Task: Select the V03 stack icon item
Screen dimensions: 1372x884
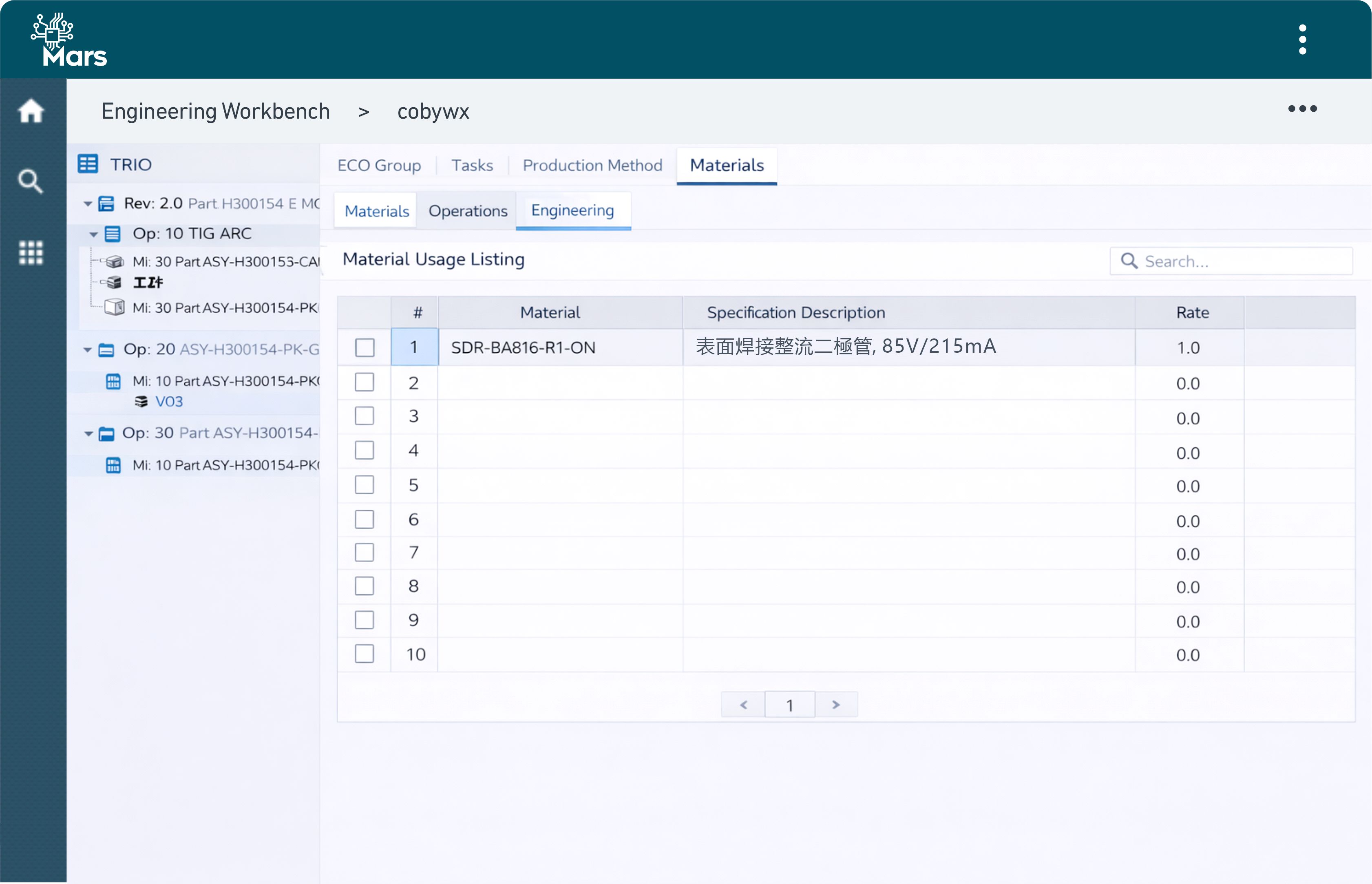Action: coord(141,402)
